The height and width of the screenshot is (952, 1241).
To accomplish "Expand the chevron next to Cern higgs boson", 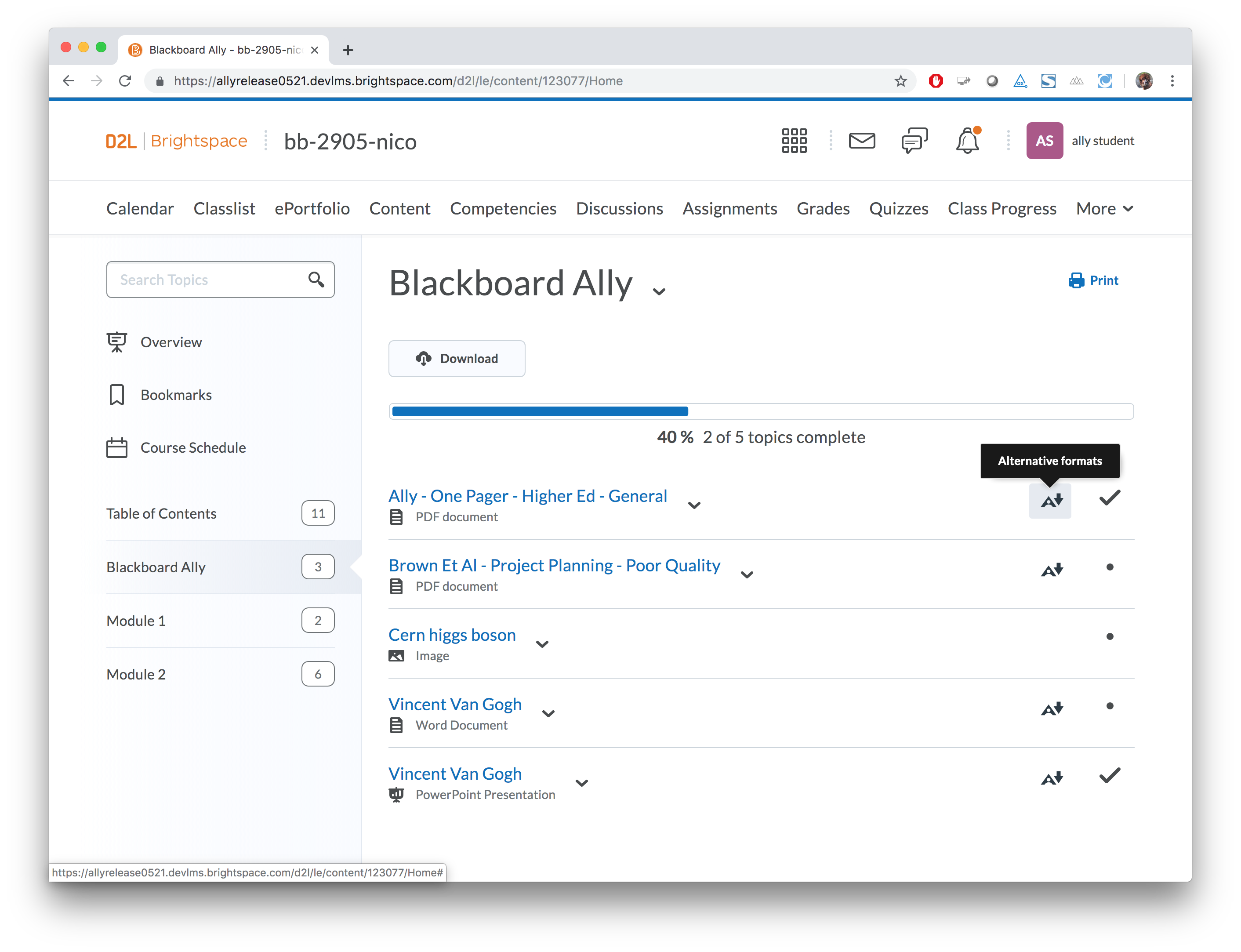I will 542,644.
